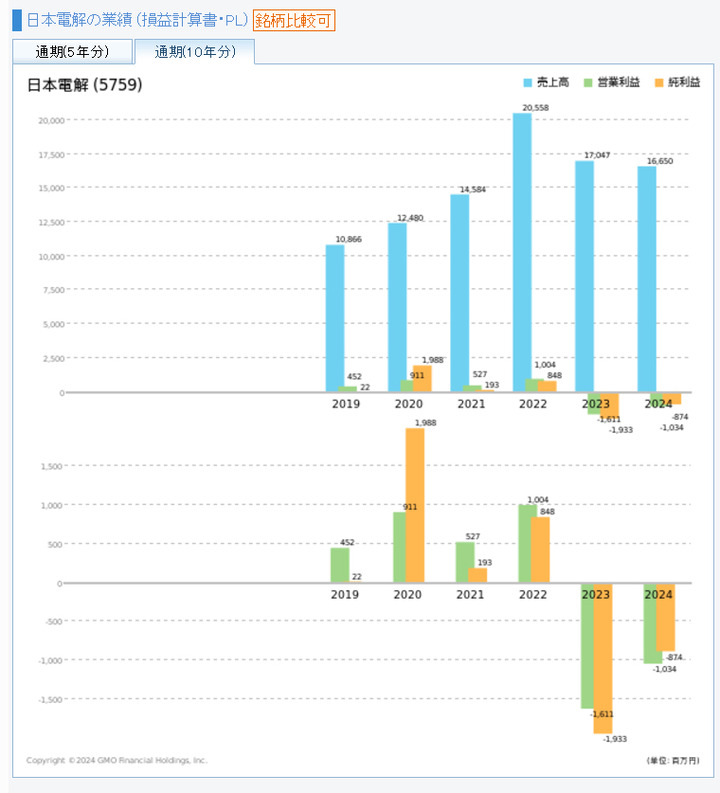Click the 20,000 y-axis label
Image resolution: width=720 pixels, height=793 pixels.
tap(52, 120)
